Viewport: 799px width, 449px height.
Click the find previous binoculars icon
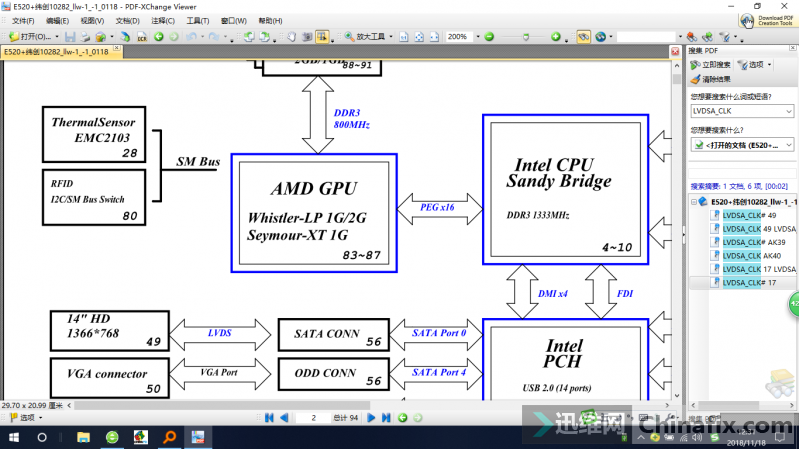point(691,37)
